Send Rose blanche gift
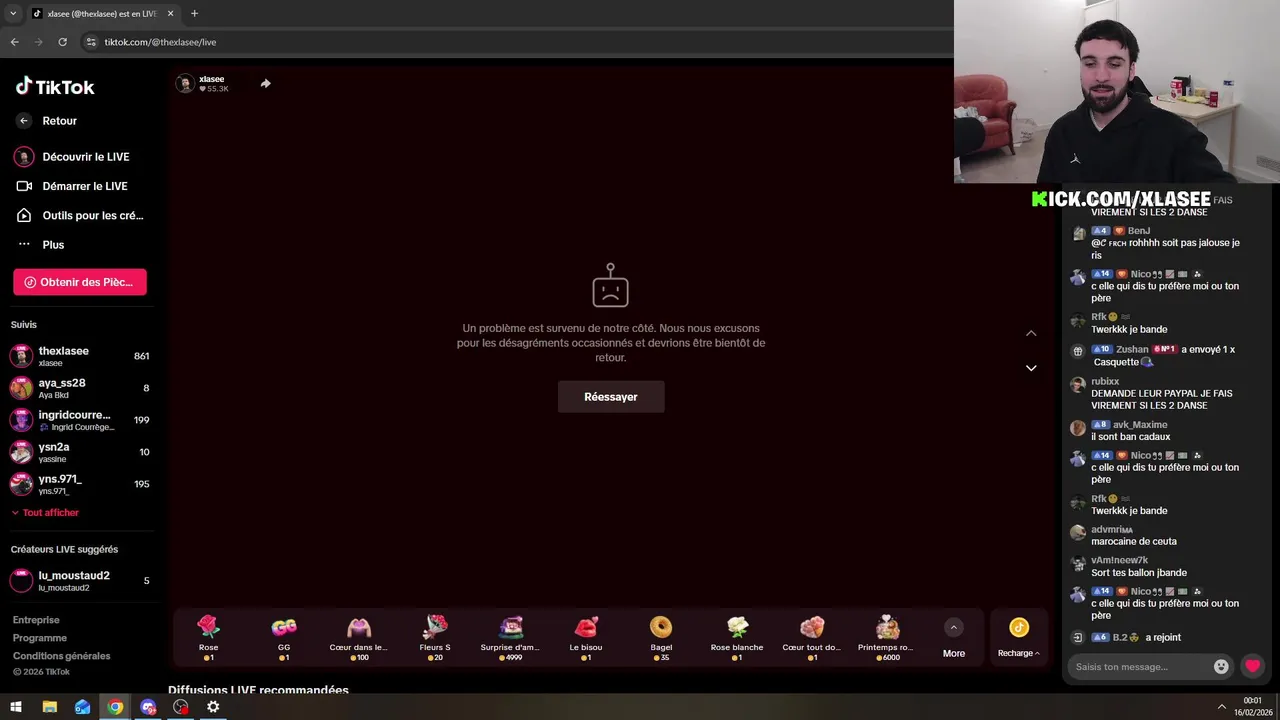This screenshot has width=1280, height=720. pos(737,637)
